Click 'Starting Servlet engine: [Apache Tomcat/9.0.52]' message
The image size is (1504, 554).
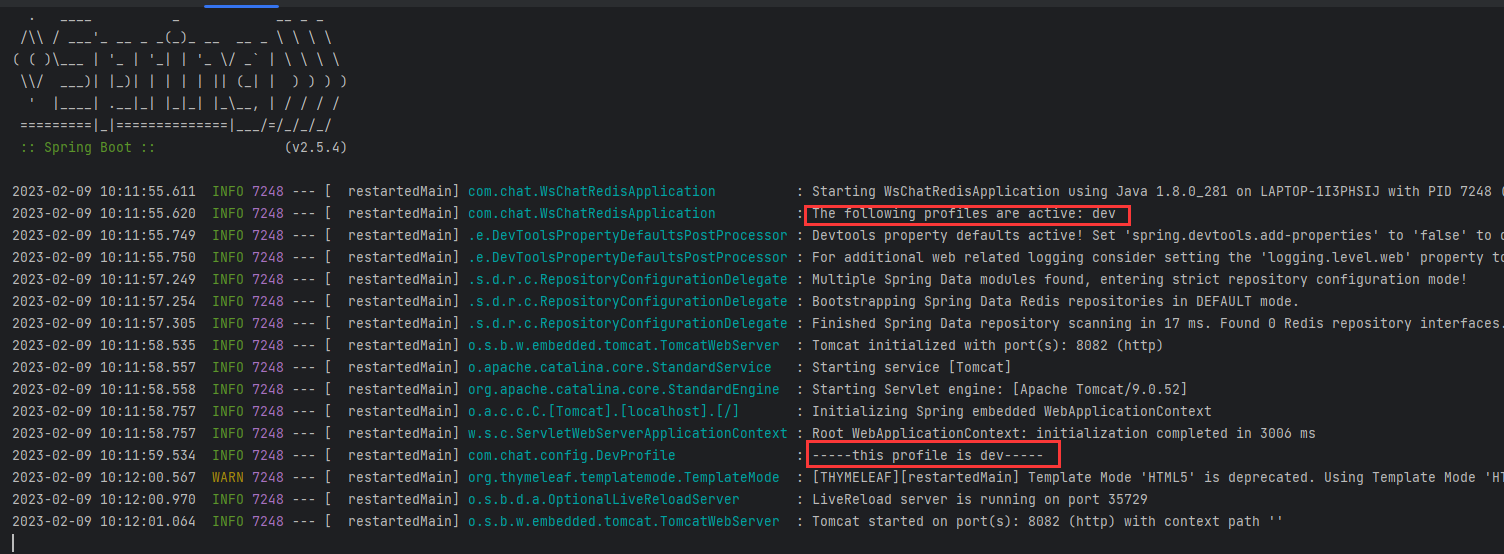(999, 389)
